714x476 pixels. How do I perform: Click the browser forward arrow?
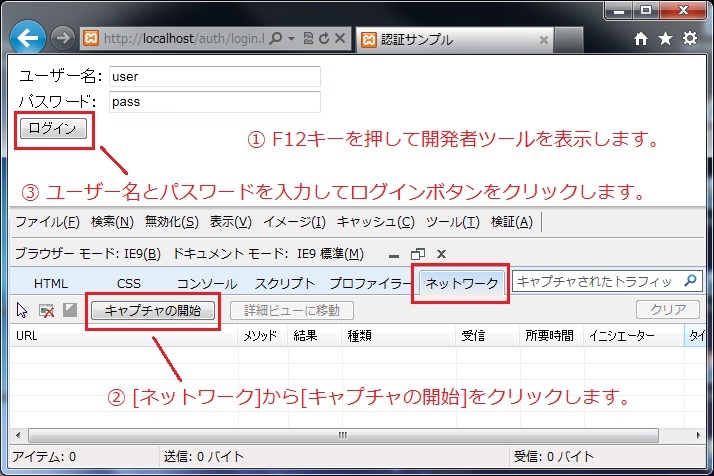tap(62, 38)
